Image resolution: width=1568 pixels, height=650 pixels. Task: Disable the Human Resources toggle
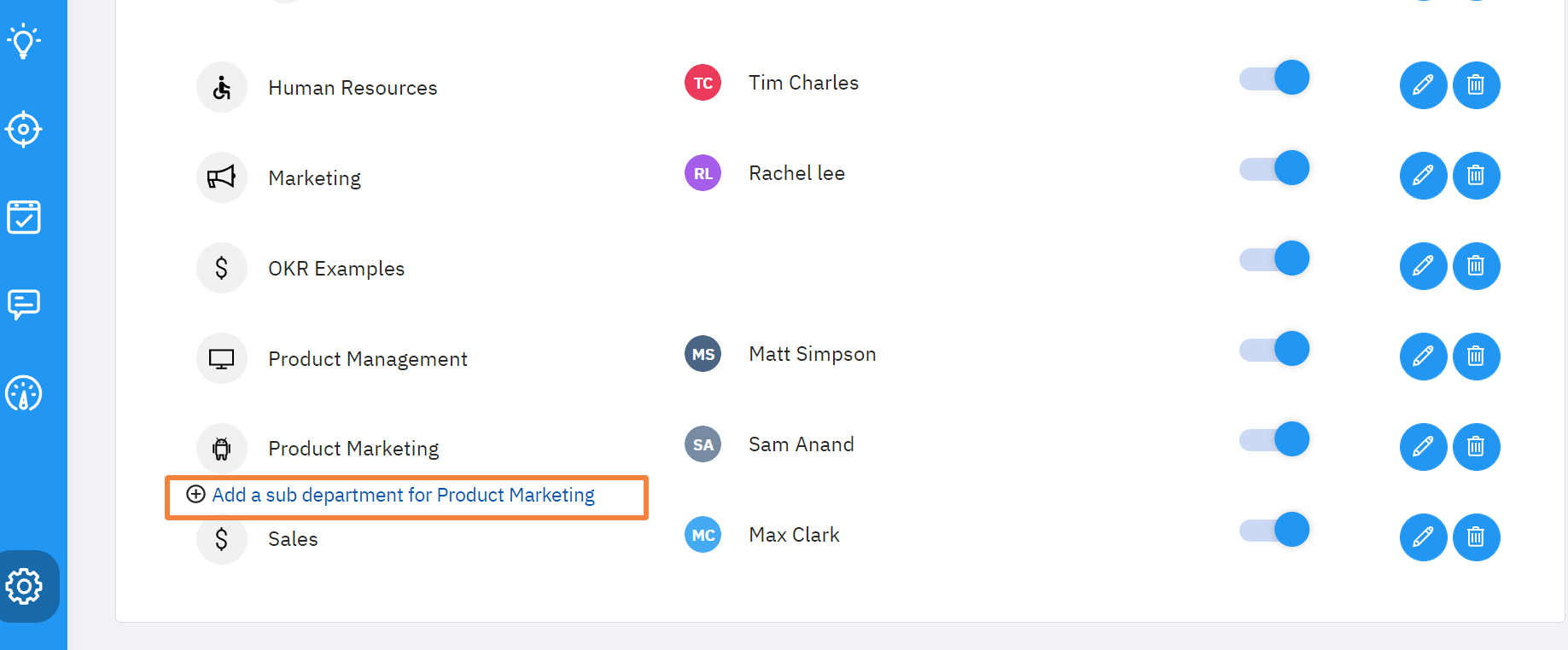click(1274, 78)
